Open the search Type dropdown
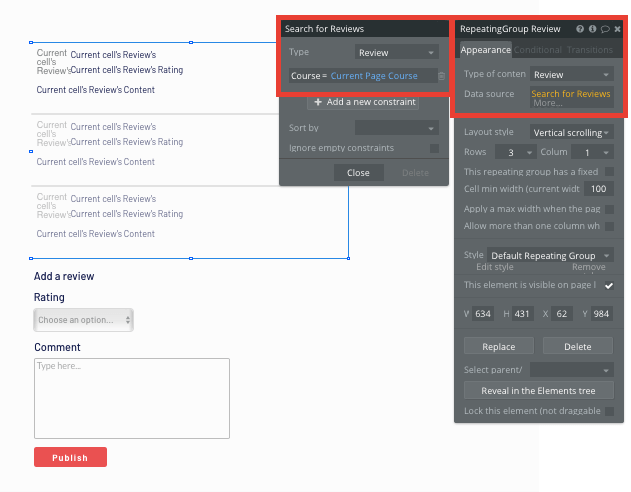The width and height of the screenshot is (631, 492). 396,52
